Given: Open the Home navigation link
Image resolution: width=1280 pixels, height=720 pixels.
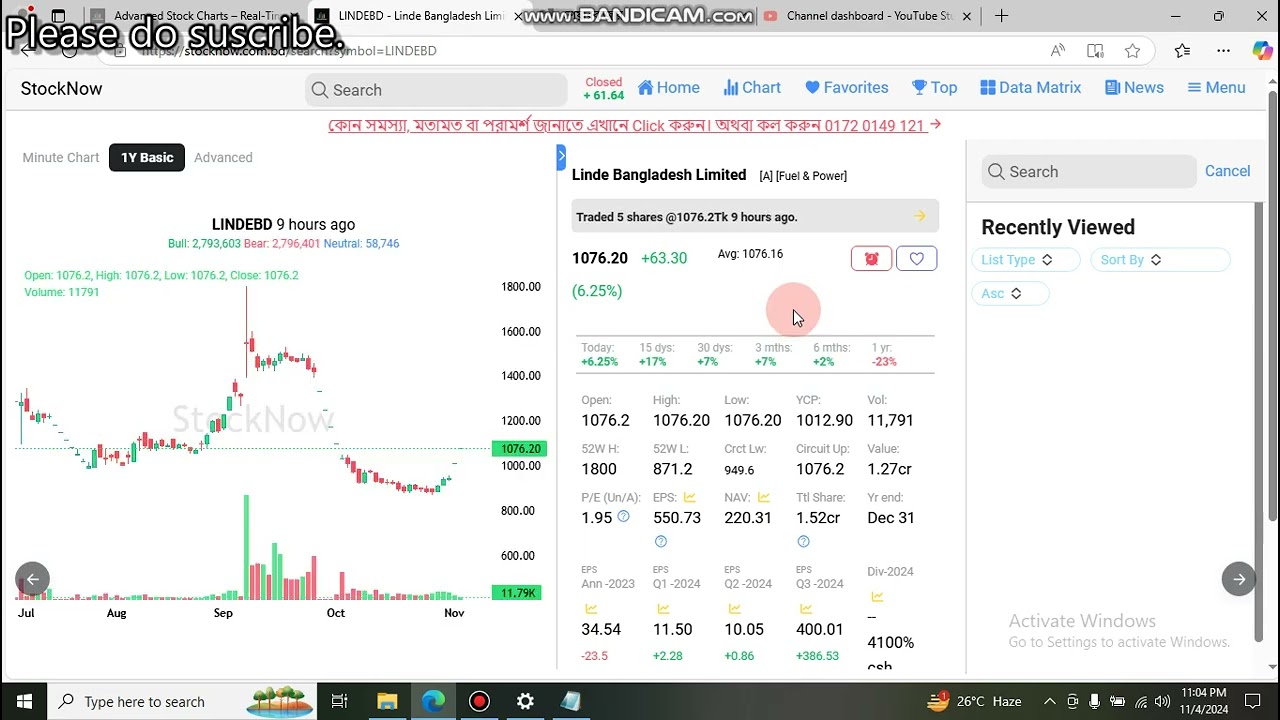Looking at the screenshot, I should tap(669, 88).
